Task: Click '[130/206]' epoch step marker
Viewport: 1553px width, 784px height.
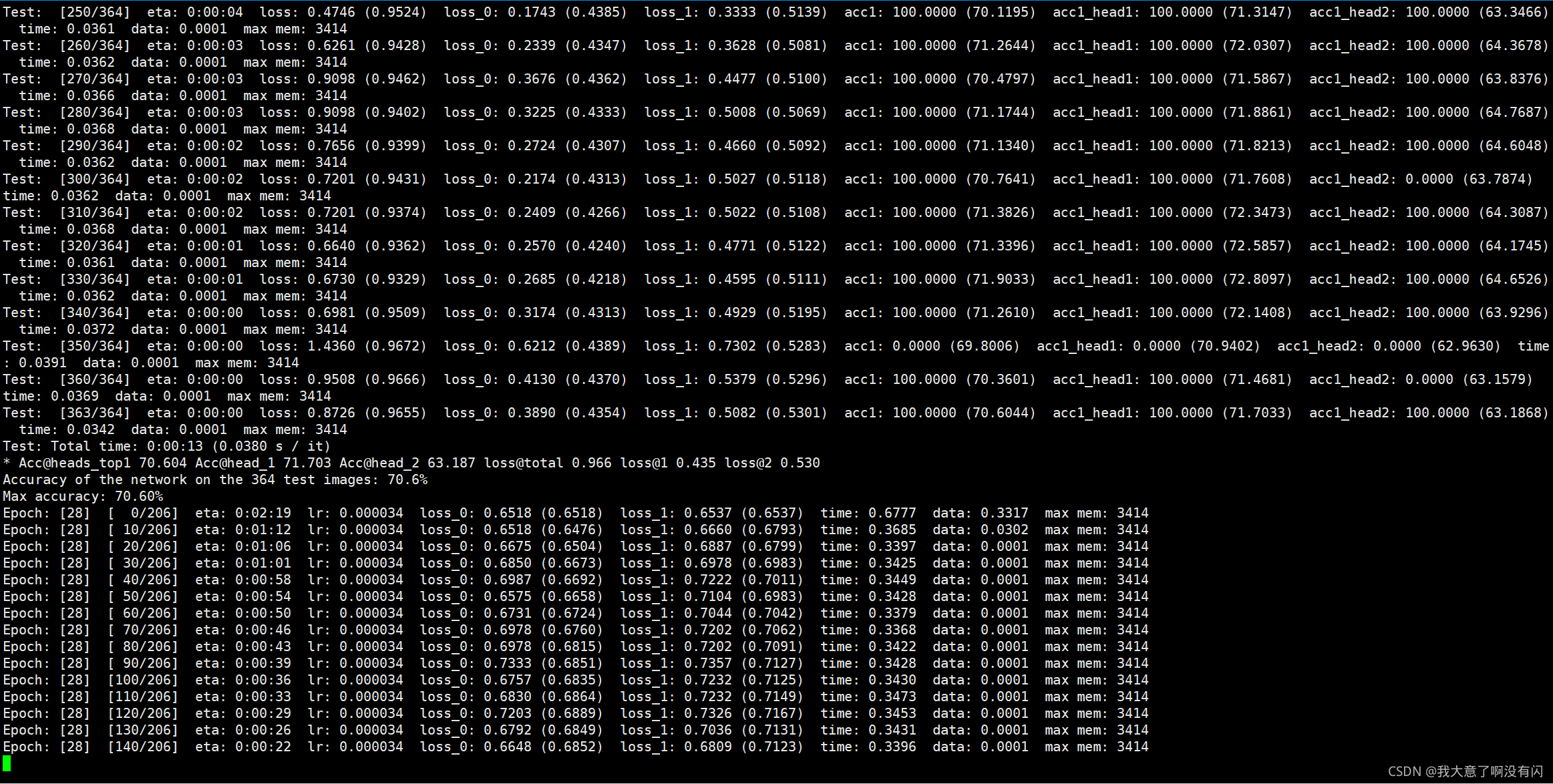Action: pos(143,730)
